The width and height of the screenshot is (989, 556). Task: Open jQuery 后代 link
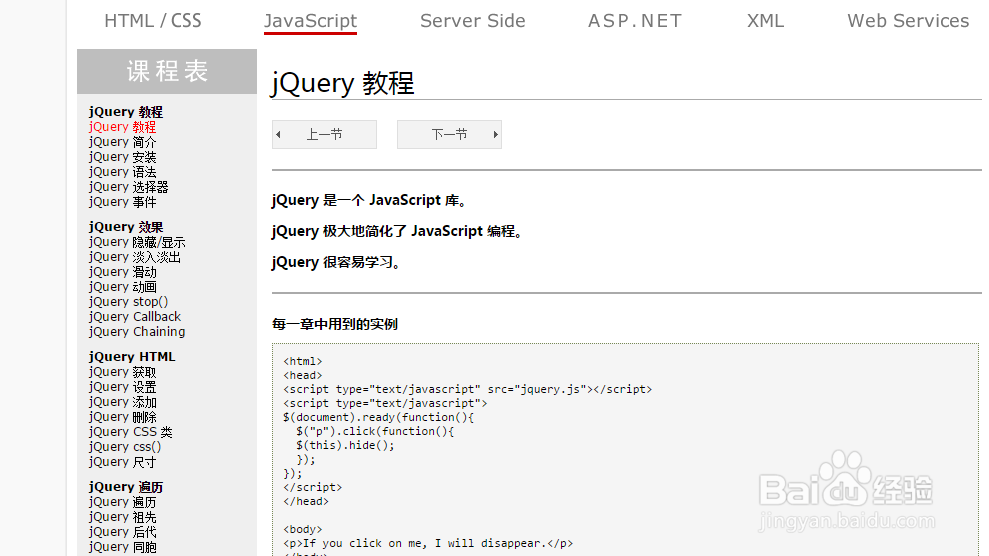pos(122,532)
